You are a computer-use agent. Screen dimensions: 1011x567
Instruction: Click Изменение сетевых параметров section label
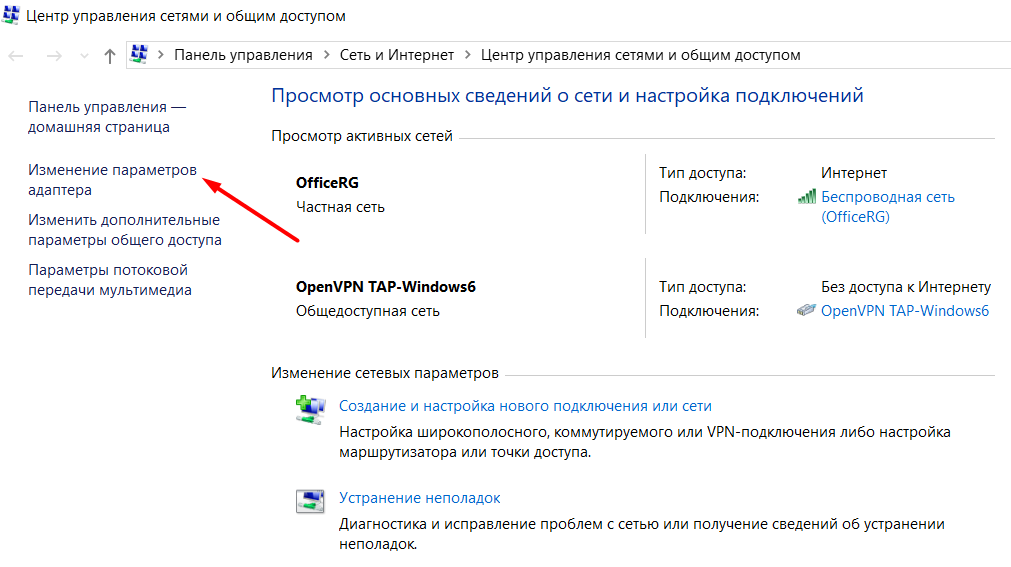[x=384, y=373]
